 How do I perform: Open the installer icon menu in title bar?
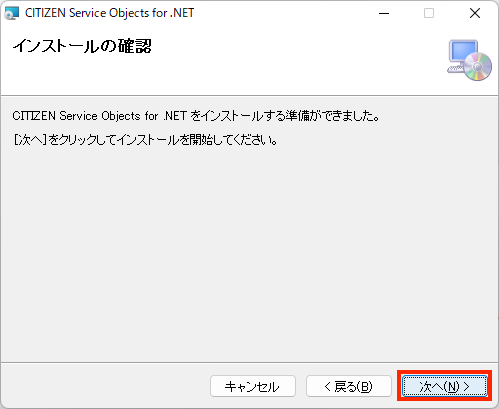point(12,13)
